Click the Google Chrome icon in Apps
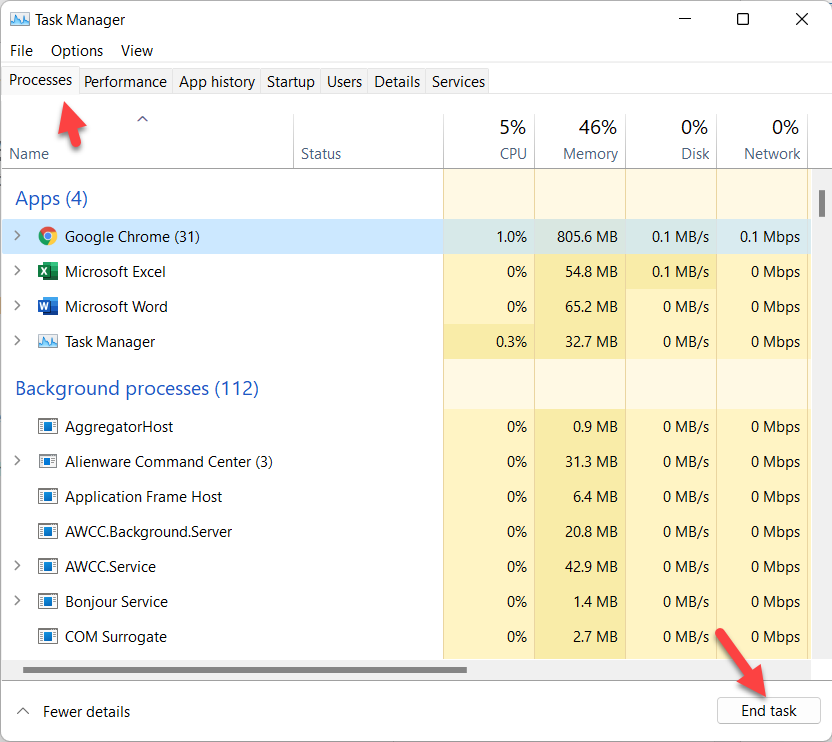 [47, 237]
